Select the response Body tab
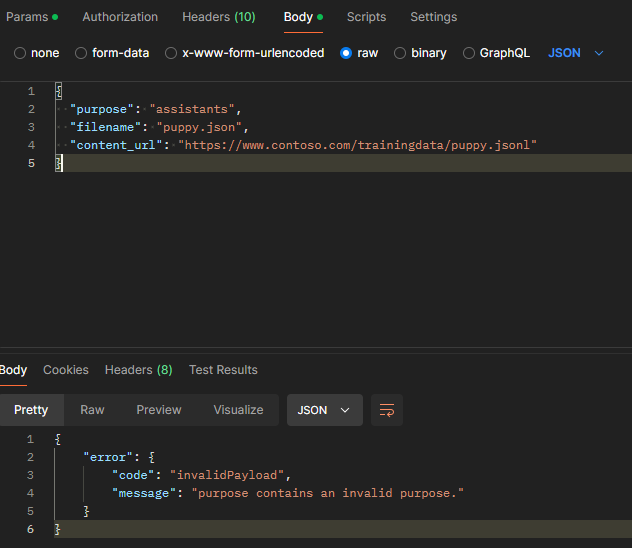 [x=13, y=370]
